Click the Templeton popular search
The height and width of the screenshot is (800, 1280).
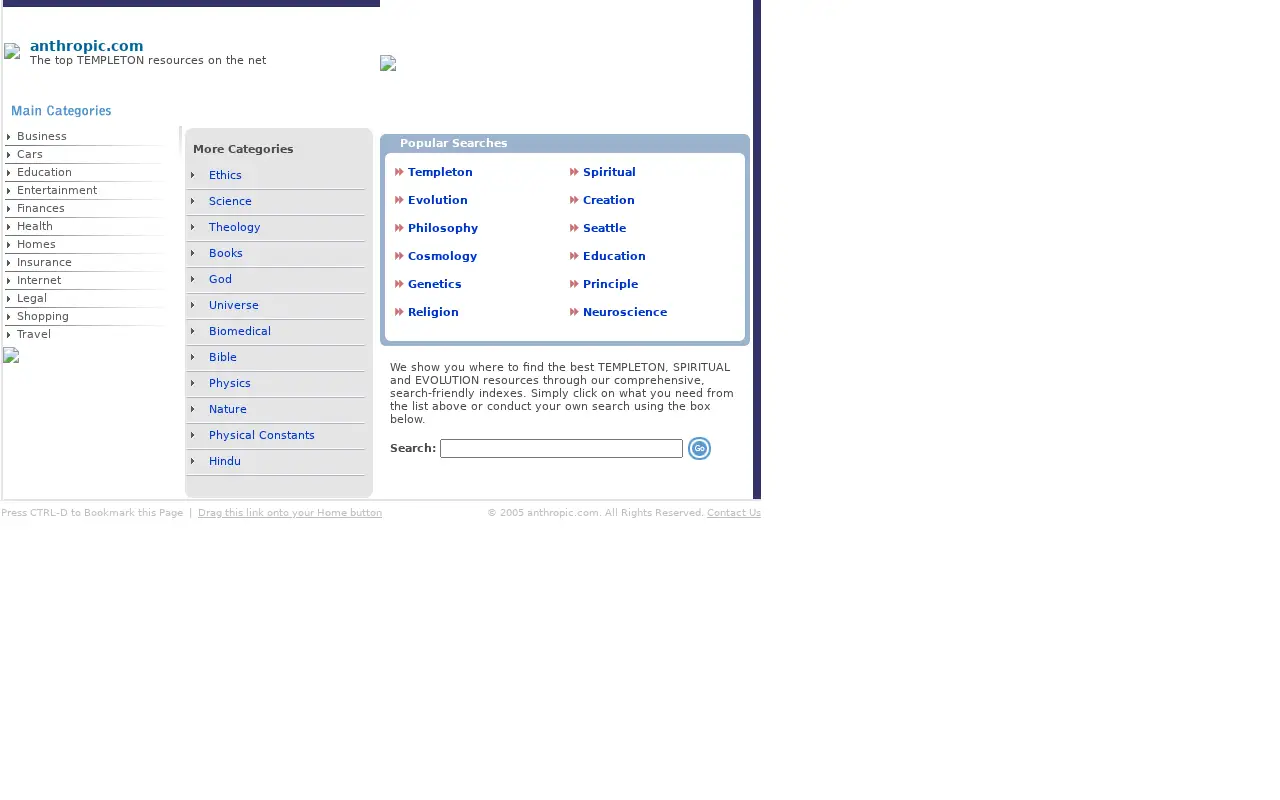440,173
